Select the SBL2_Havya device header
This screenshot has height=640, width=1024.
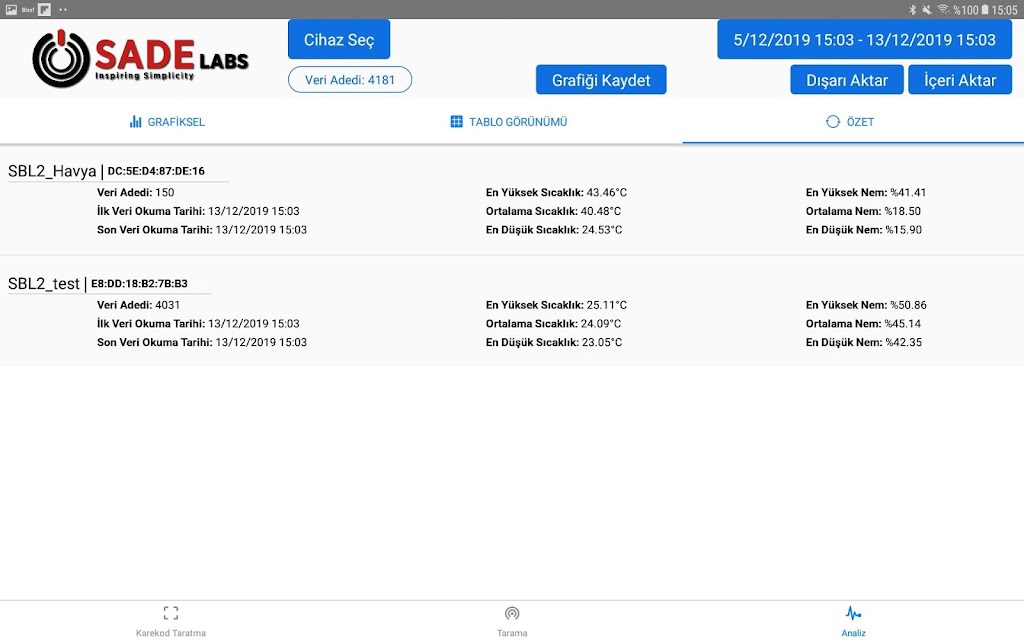coord(106,171)
